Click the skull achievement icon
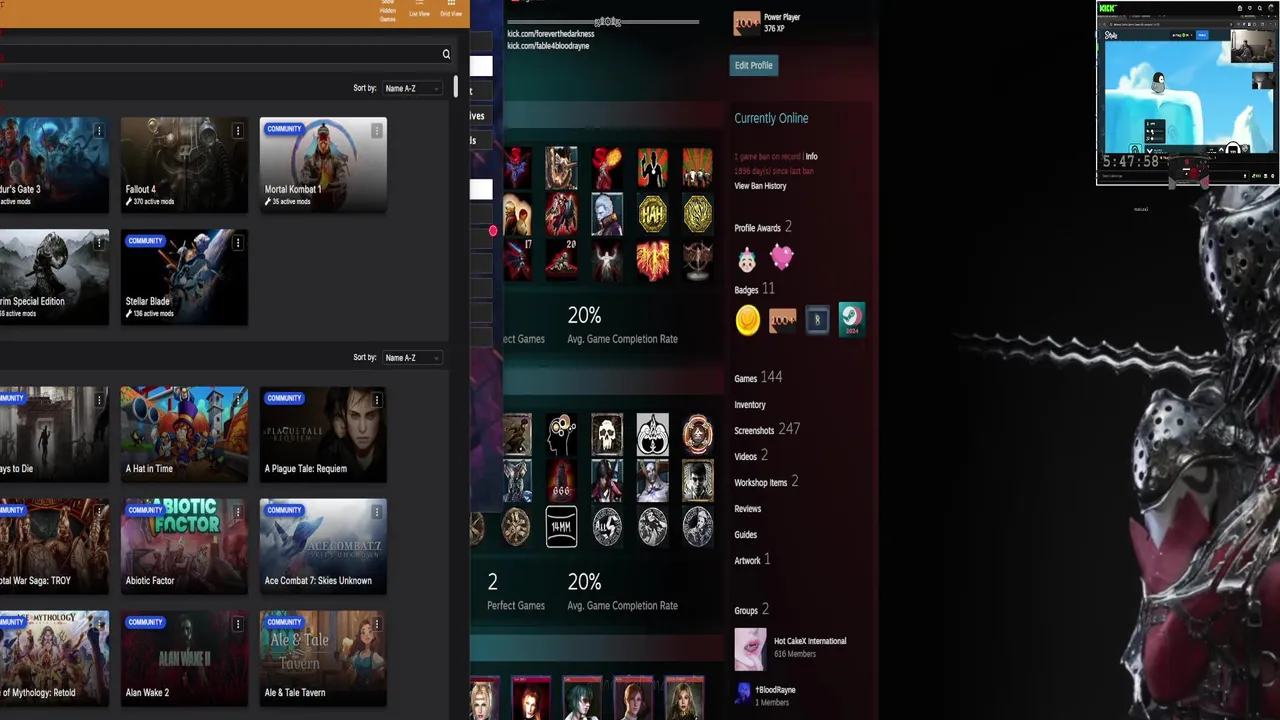This screenshot has width=1280, height=720. [x=607, y=435]
